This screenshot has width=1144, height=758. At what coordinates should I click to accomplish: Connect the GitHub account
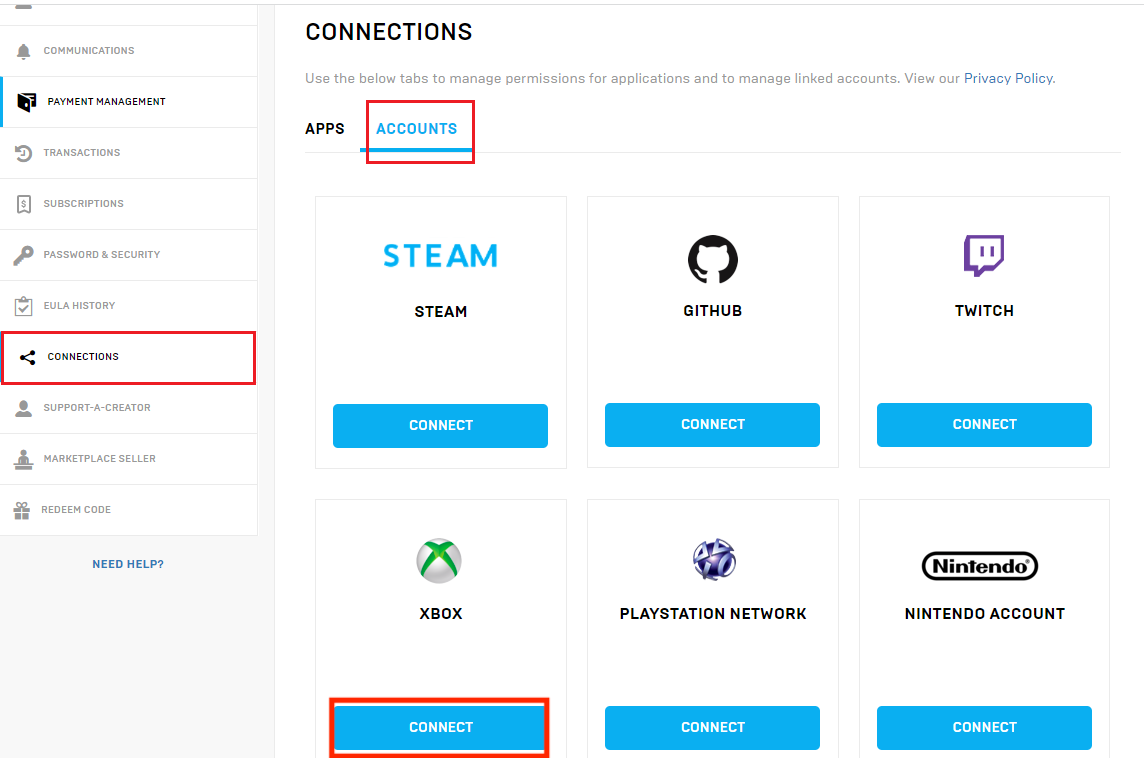(x=713, y=425)
